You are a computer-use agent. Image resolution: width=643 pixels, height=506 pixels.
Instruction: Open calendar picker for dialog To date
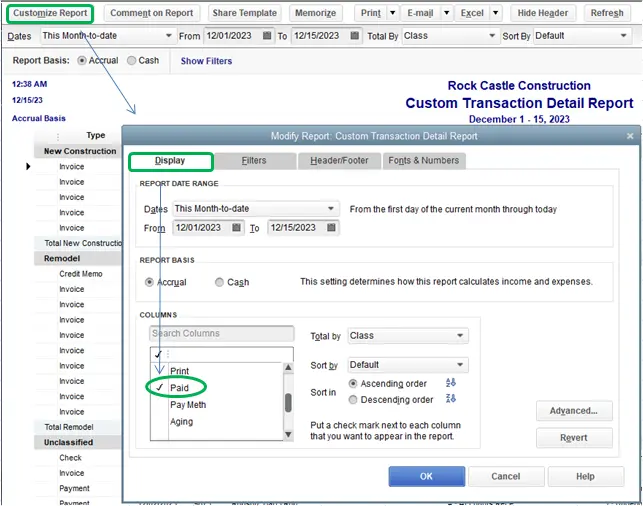click(x=332, y=228)
